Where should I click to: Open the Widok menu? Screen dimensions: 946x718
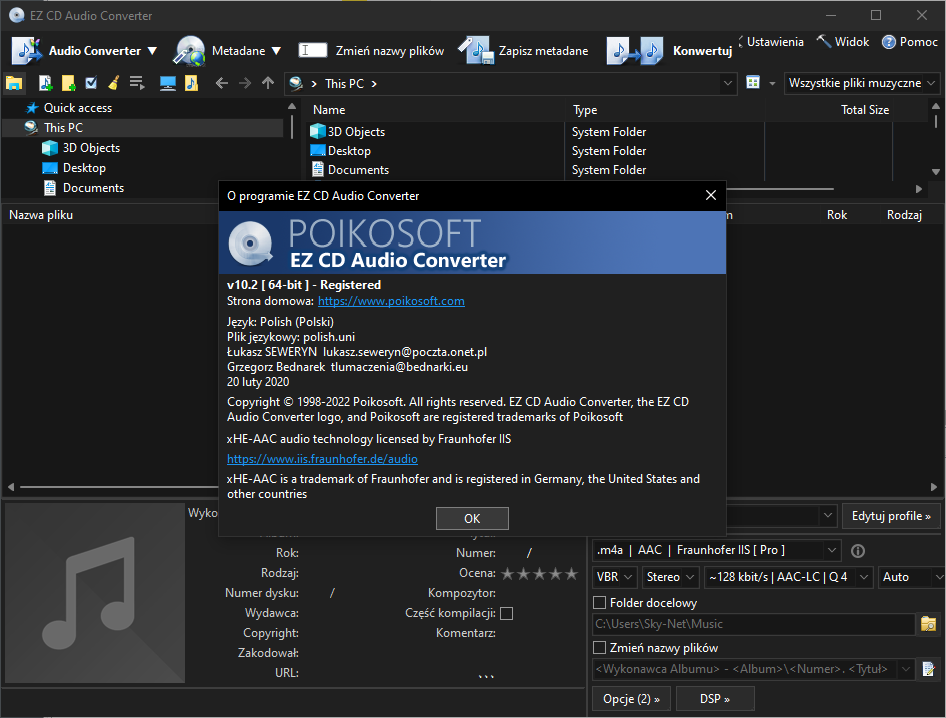pos(843,42)
